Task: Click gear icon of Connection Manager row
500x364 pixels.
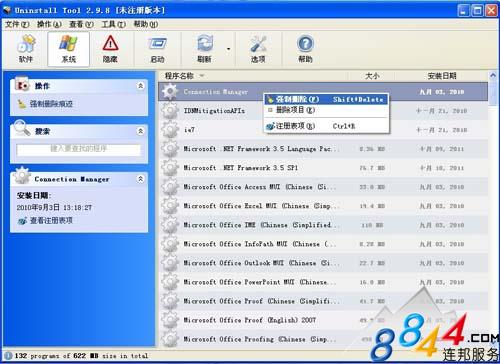Action: coord(170,92)
